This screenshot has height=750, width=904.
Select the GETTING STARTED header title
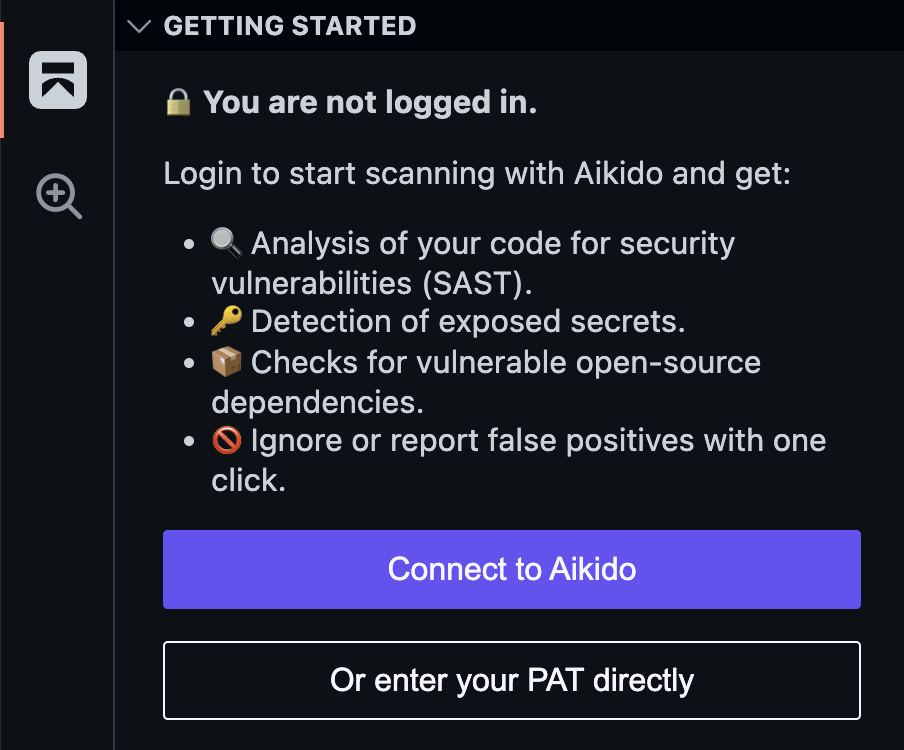click(290, 26)
